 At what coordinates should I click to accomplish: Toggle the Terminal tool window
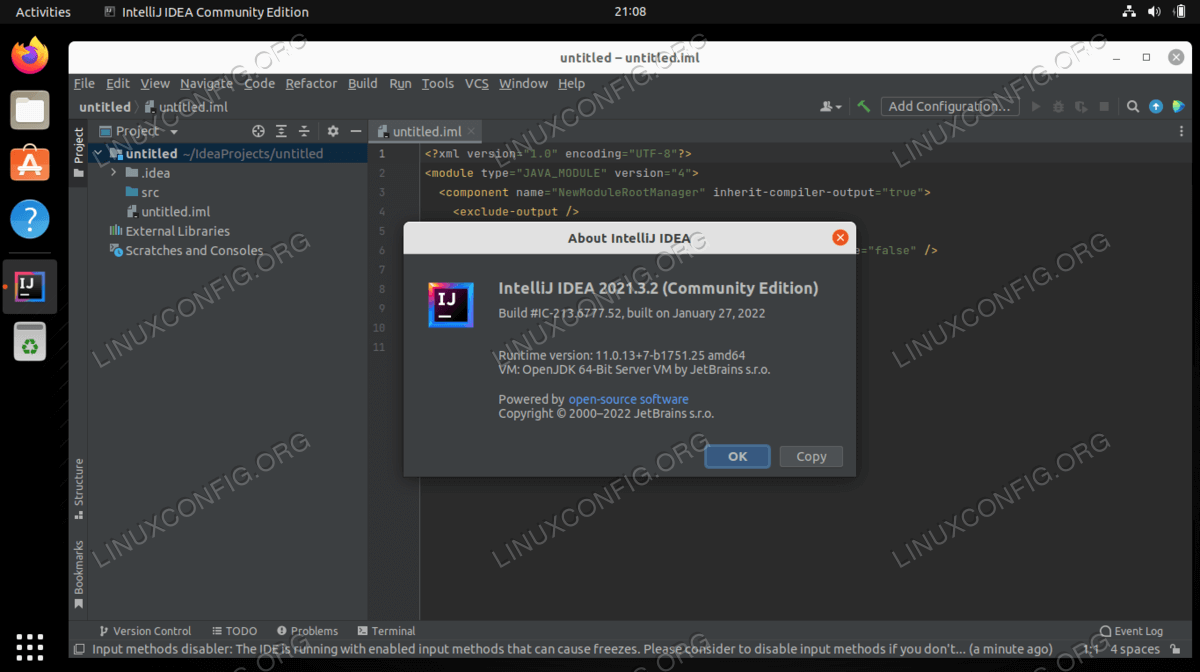[x=386, y=631]
